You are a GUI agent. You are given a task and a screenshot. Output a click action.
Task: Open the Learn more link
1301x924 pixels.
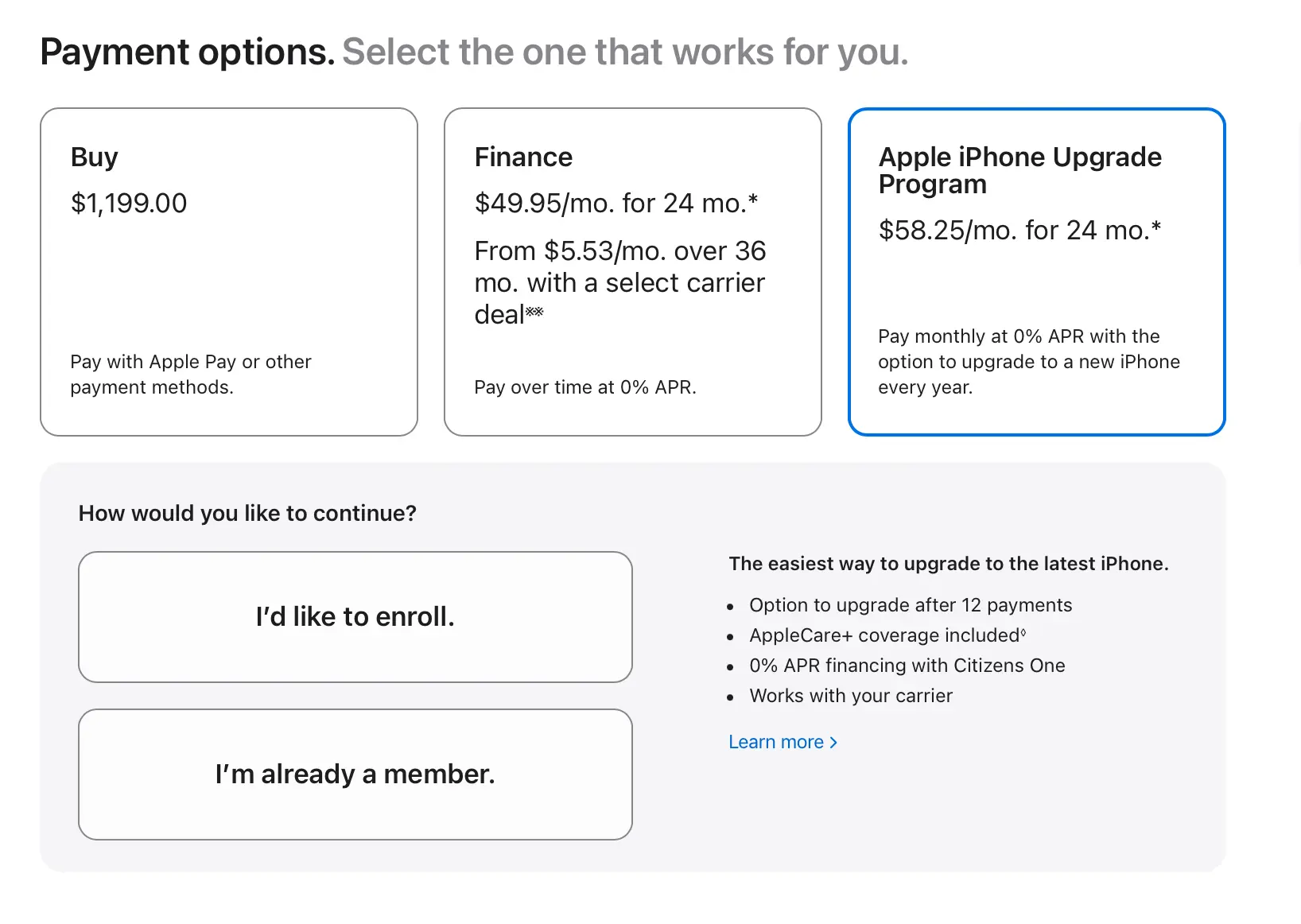point(776,742)
